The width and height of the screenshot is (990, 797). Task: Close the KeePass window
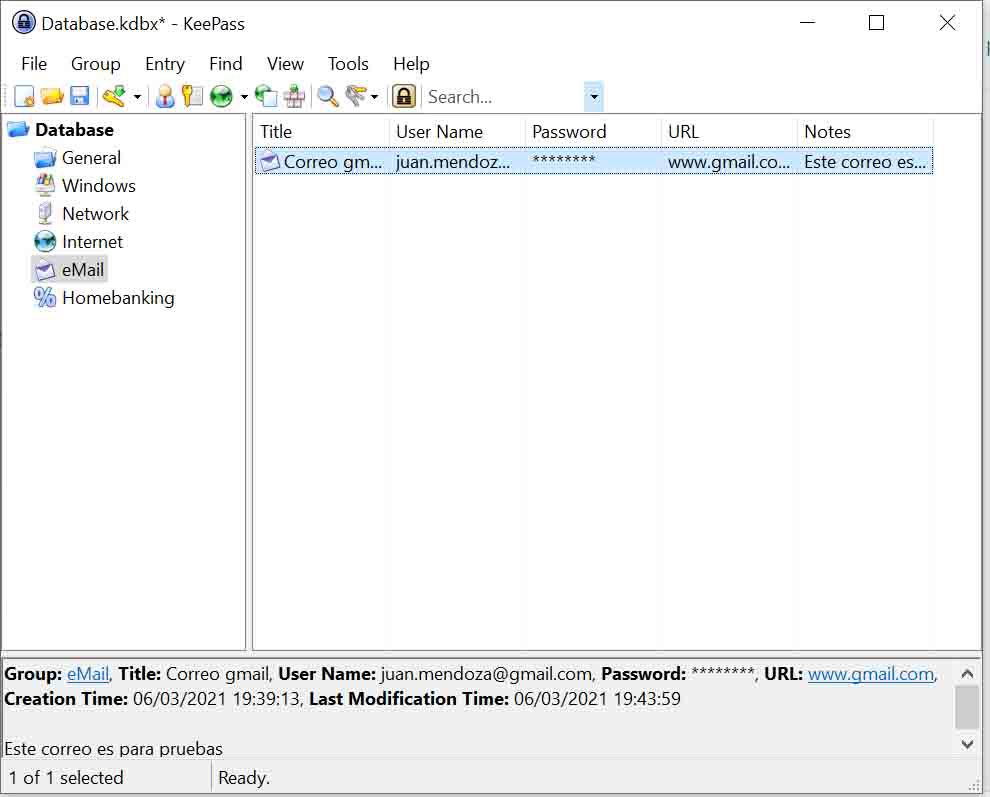coord(947,23)
